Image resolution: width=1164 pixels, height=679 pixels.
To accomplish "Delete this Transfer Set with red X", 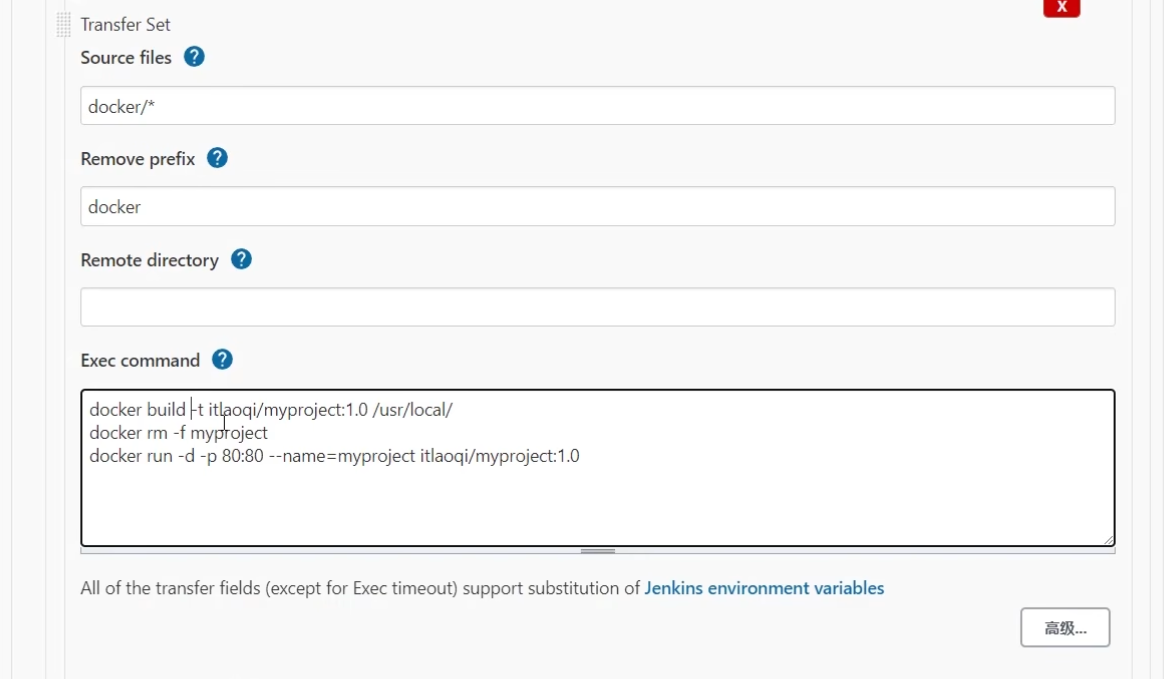I will point(1062,7).
